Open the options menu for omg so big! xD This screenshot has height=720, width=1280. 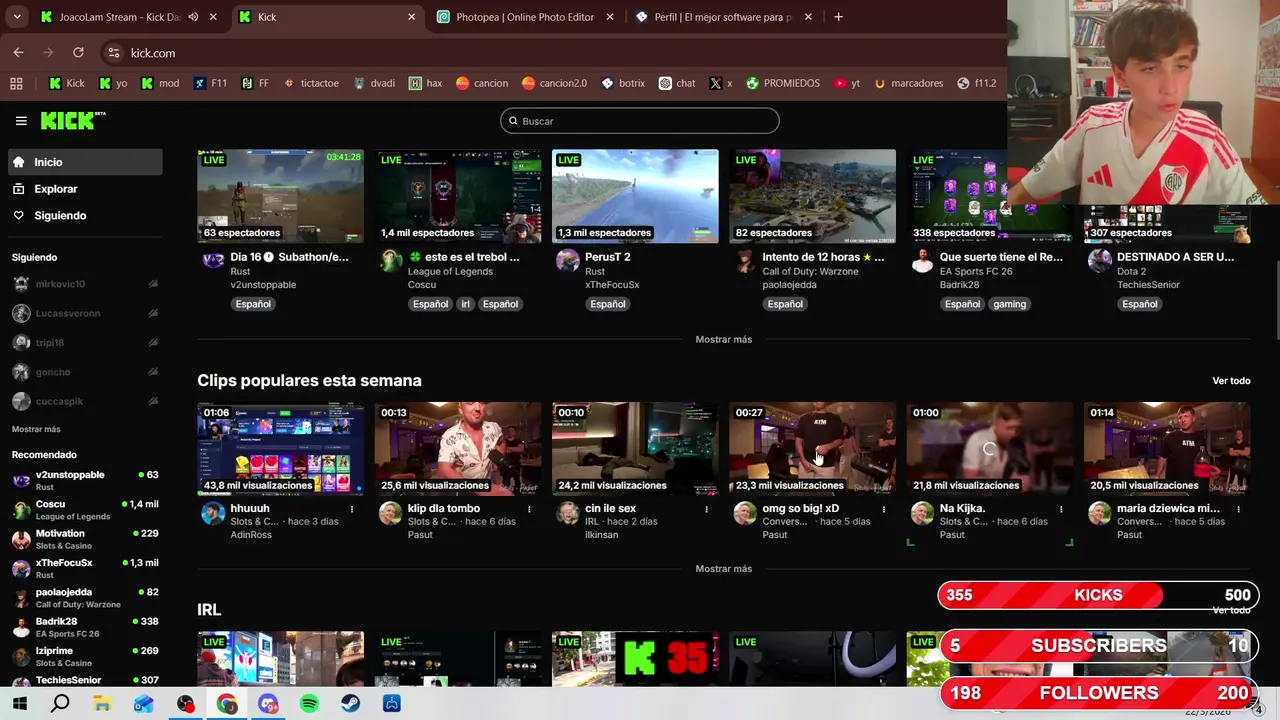[x=883, y=509]
